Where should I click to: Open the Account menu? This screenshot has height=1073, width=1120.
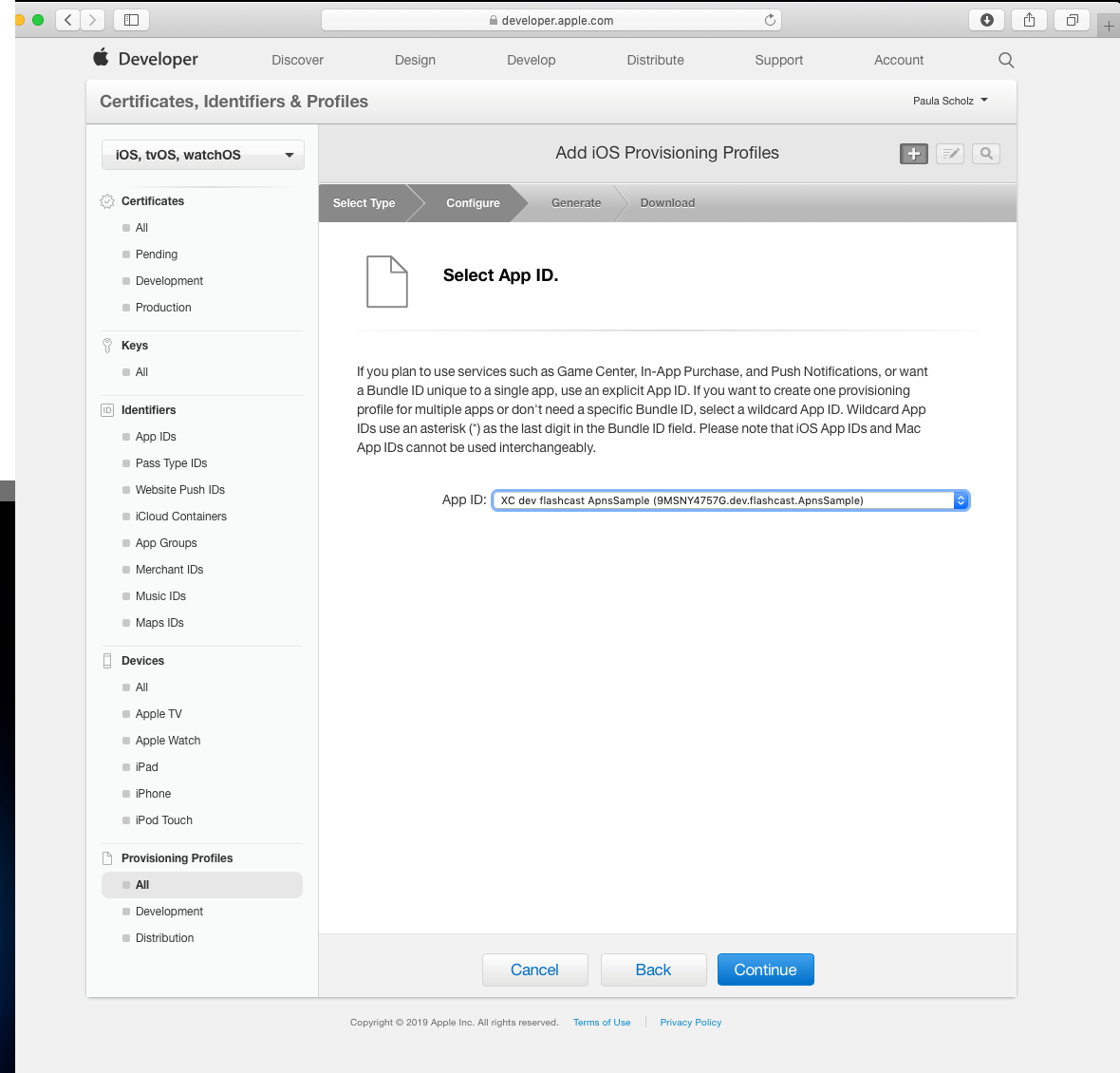point(899,60)
